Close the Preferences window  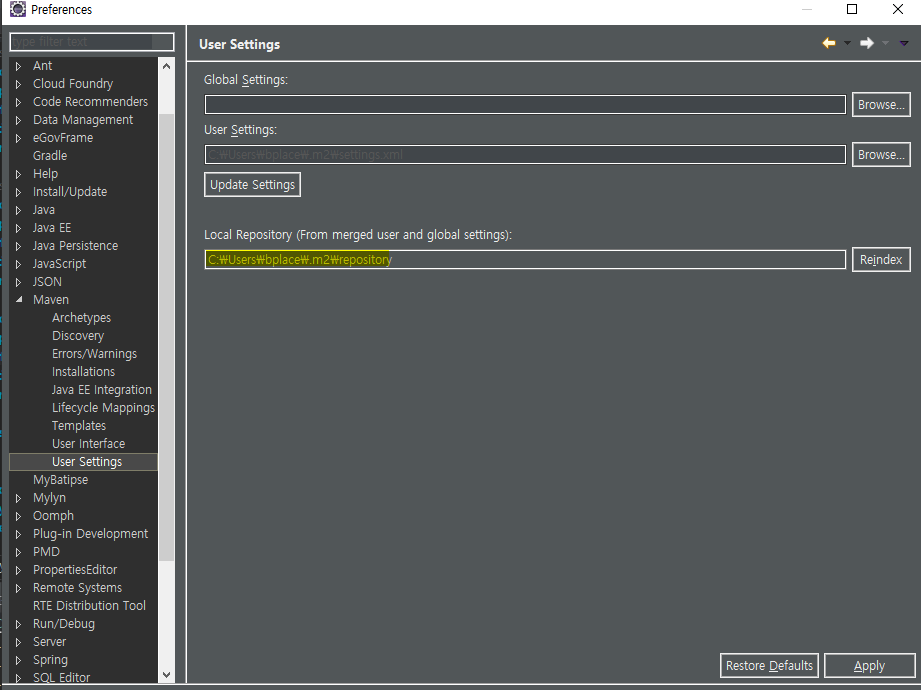coord(898,9)
